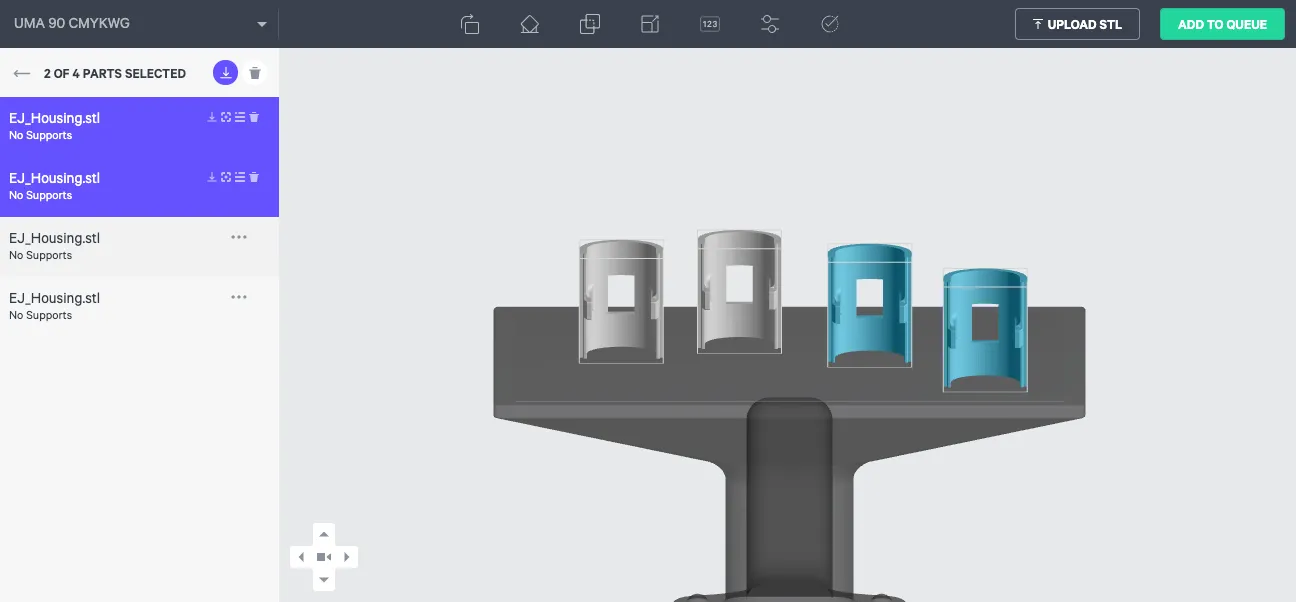This screenshot has height=602, width=1296.
Task: Select the fourth EJ_Housing.stl part row
Action: [139, 307]
